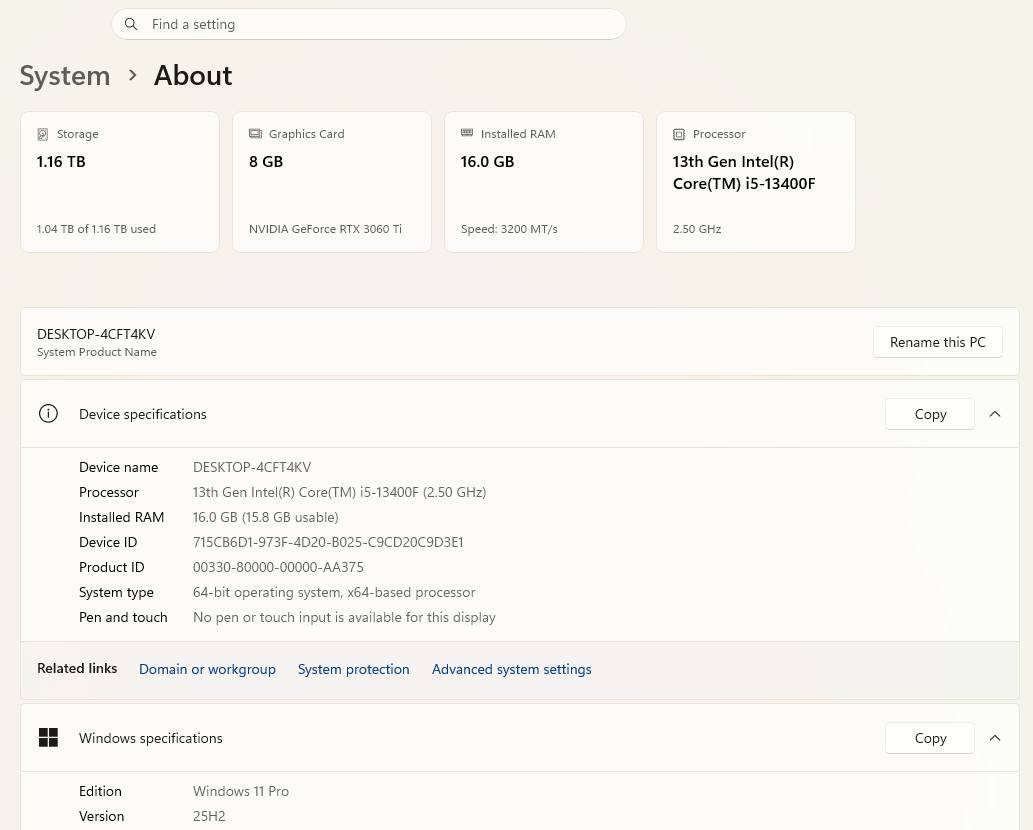The width and height of the screenshot is (1033, 830).
Task: Copy the Windows specifications
Action: (x=930, y=738)
